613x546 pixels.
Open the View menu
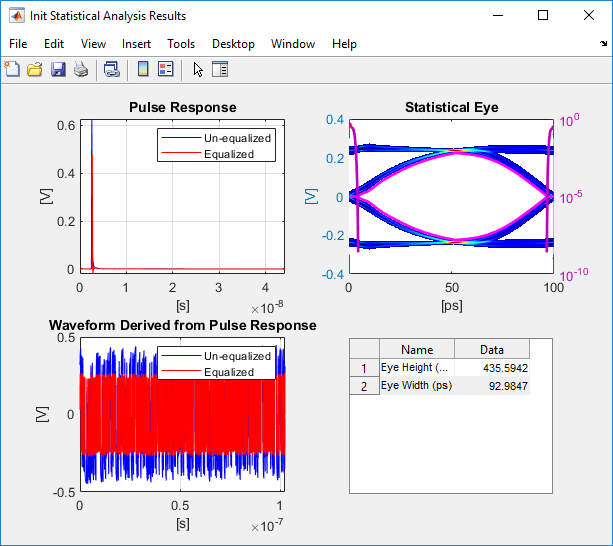[x=93, y=44]
